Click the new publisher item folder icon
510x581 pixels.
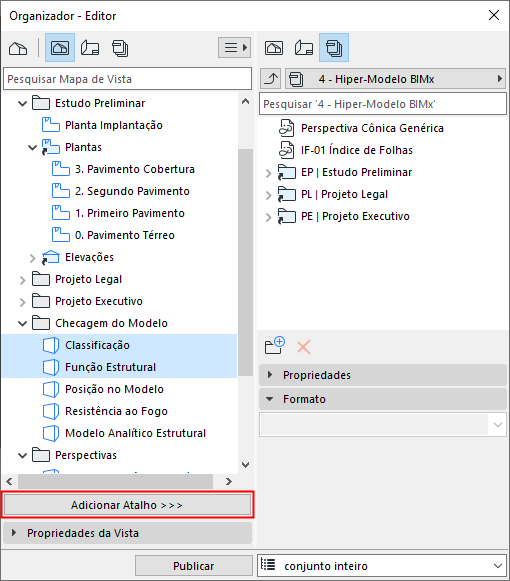[x=275, y=345]
